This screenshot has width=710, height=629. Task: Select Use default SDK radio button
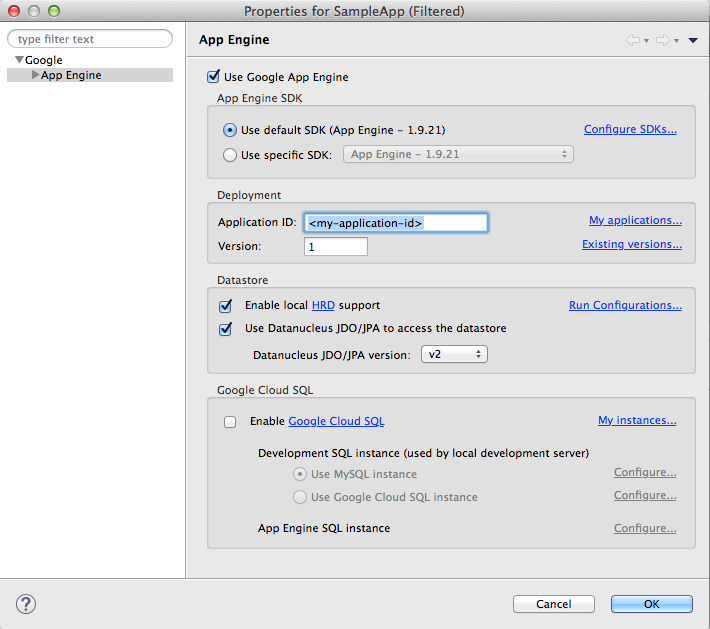pyautogui.click(x=230, y=130)
